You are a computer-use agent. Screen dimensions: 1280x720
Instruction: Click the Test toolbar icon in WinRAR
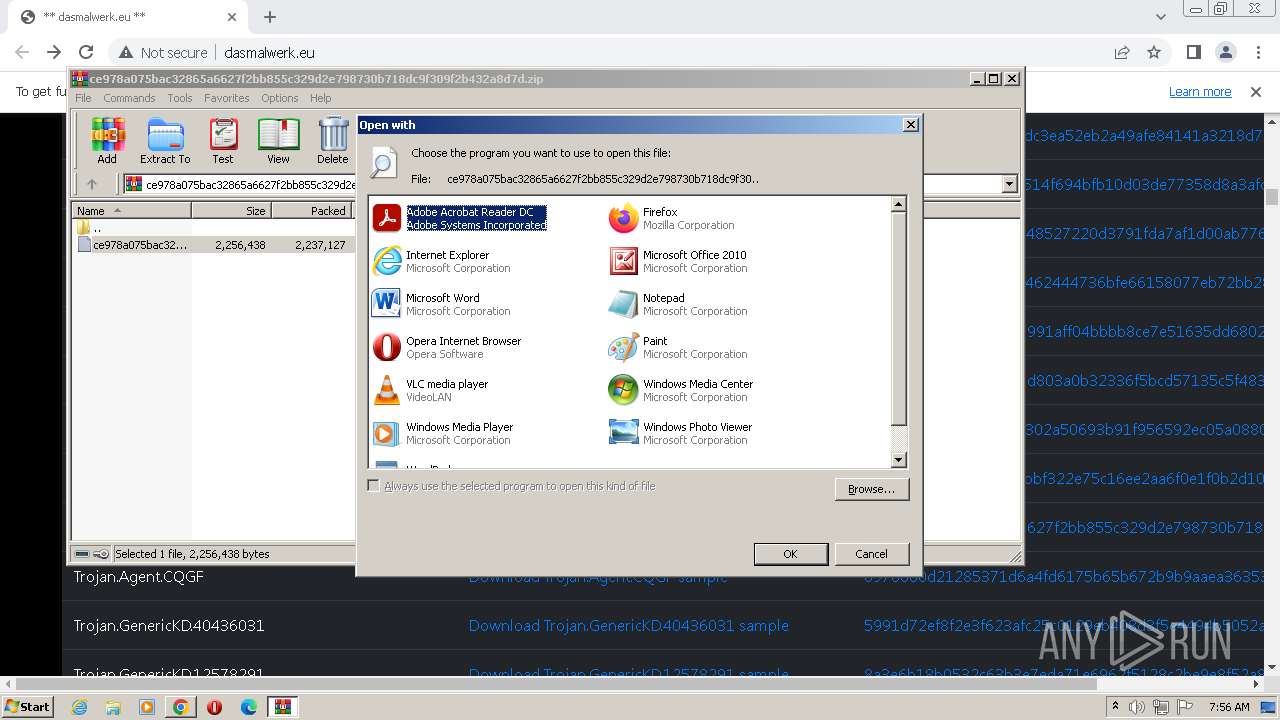(x=223, y=141)
